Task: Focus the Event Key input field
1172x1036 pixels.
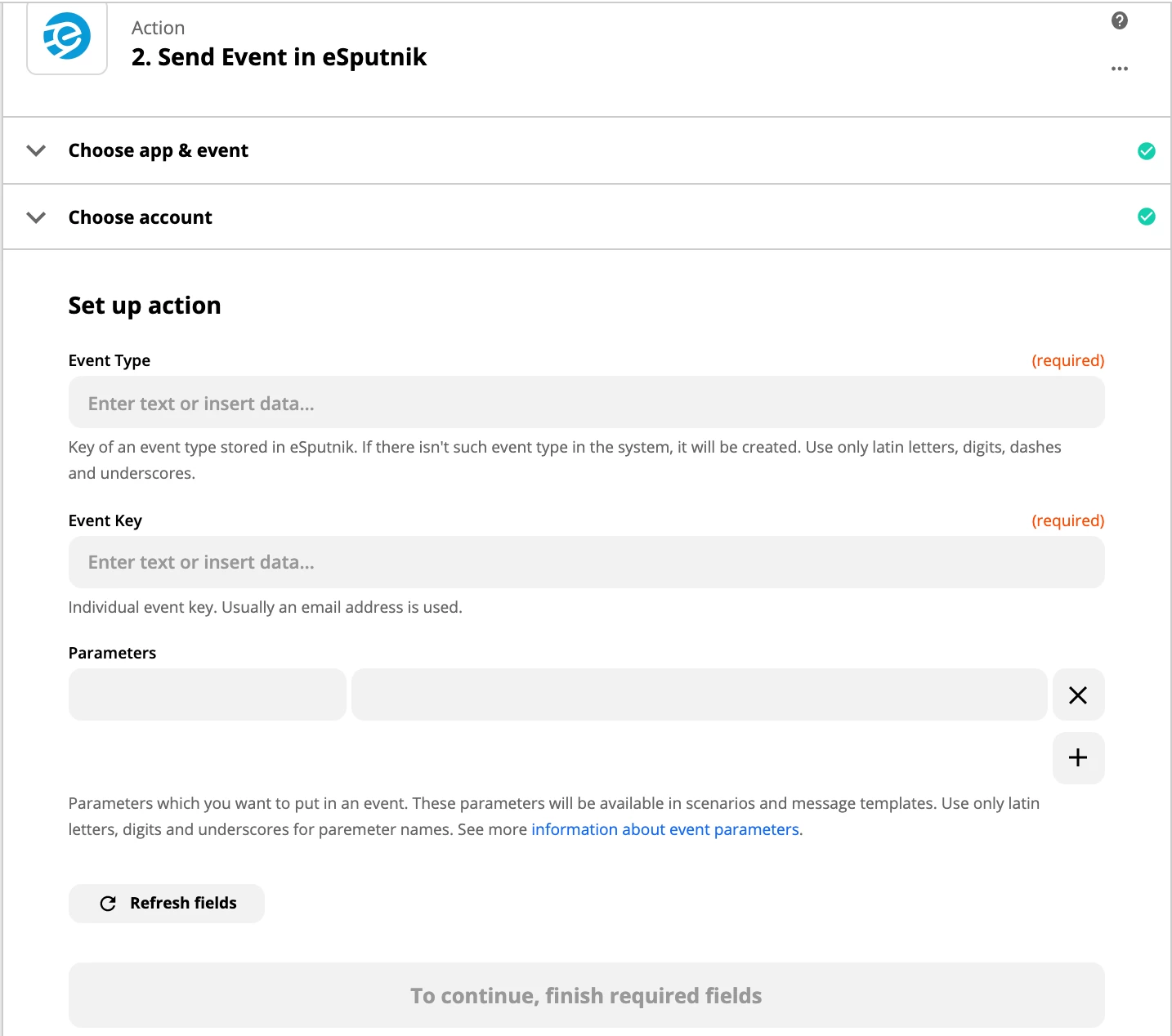Action: click(x=586, y=562)
